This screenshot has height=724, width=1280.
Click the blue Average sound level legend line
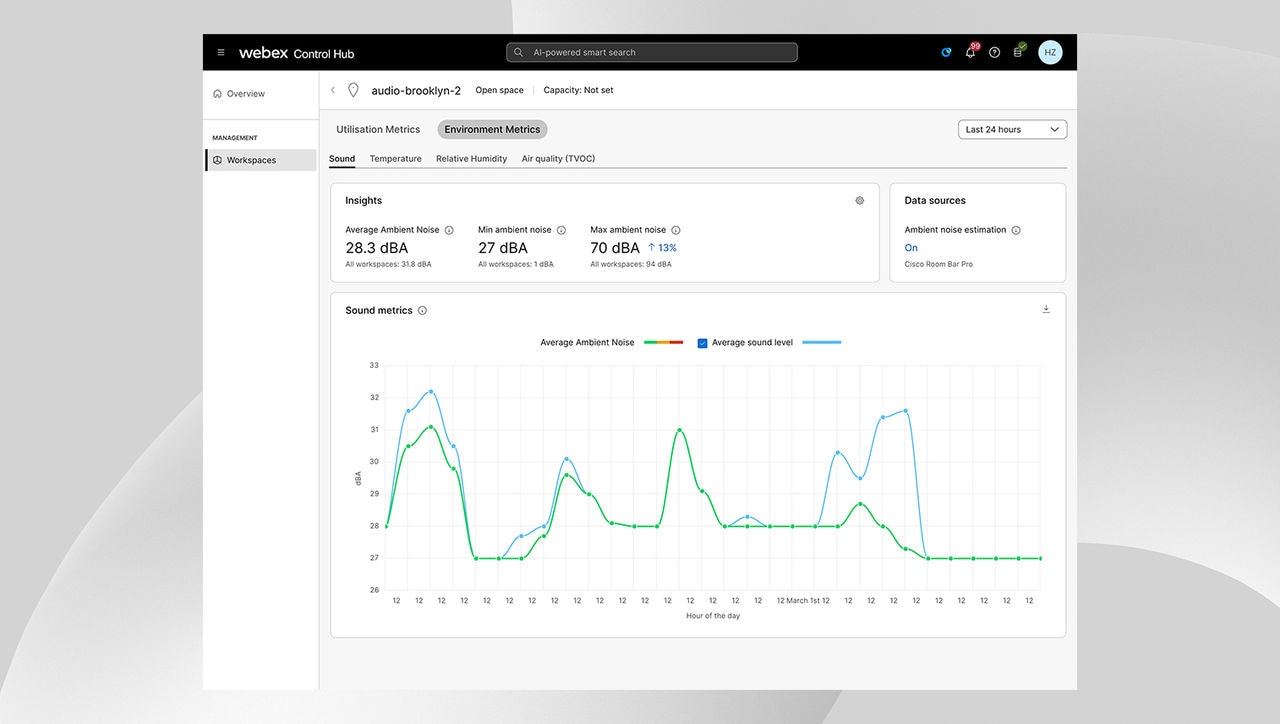pyautogui.click(x=821, y=343)
